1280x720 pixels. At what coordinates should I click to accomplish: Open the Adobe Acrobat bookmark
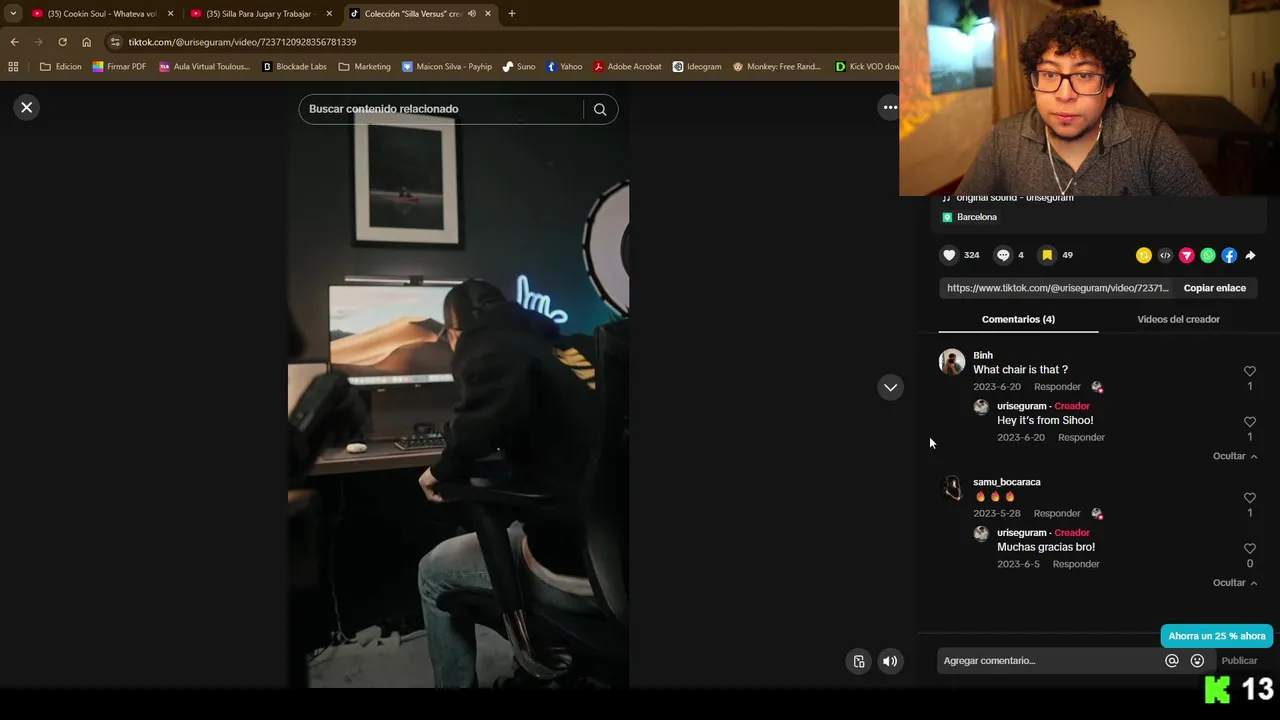627,67
